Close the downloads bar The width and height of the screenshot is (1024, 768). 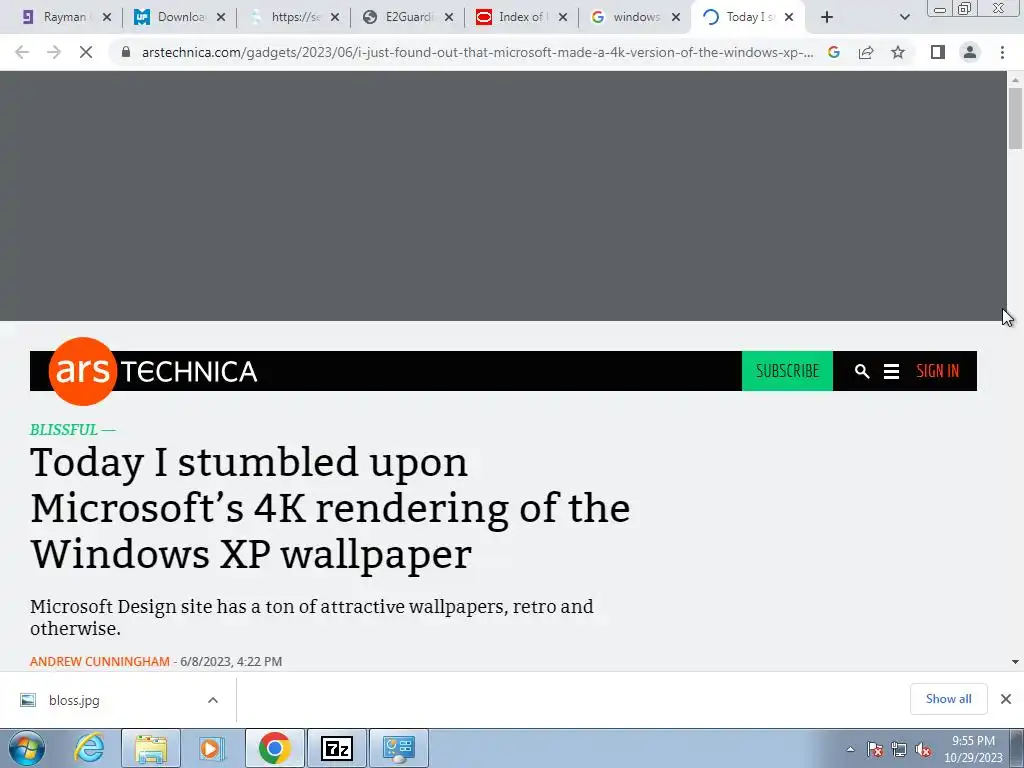point(1006,699)
